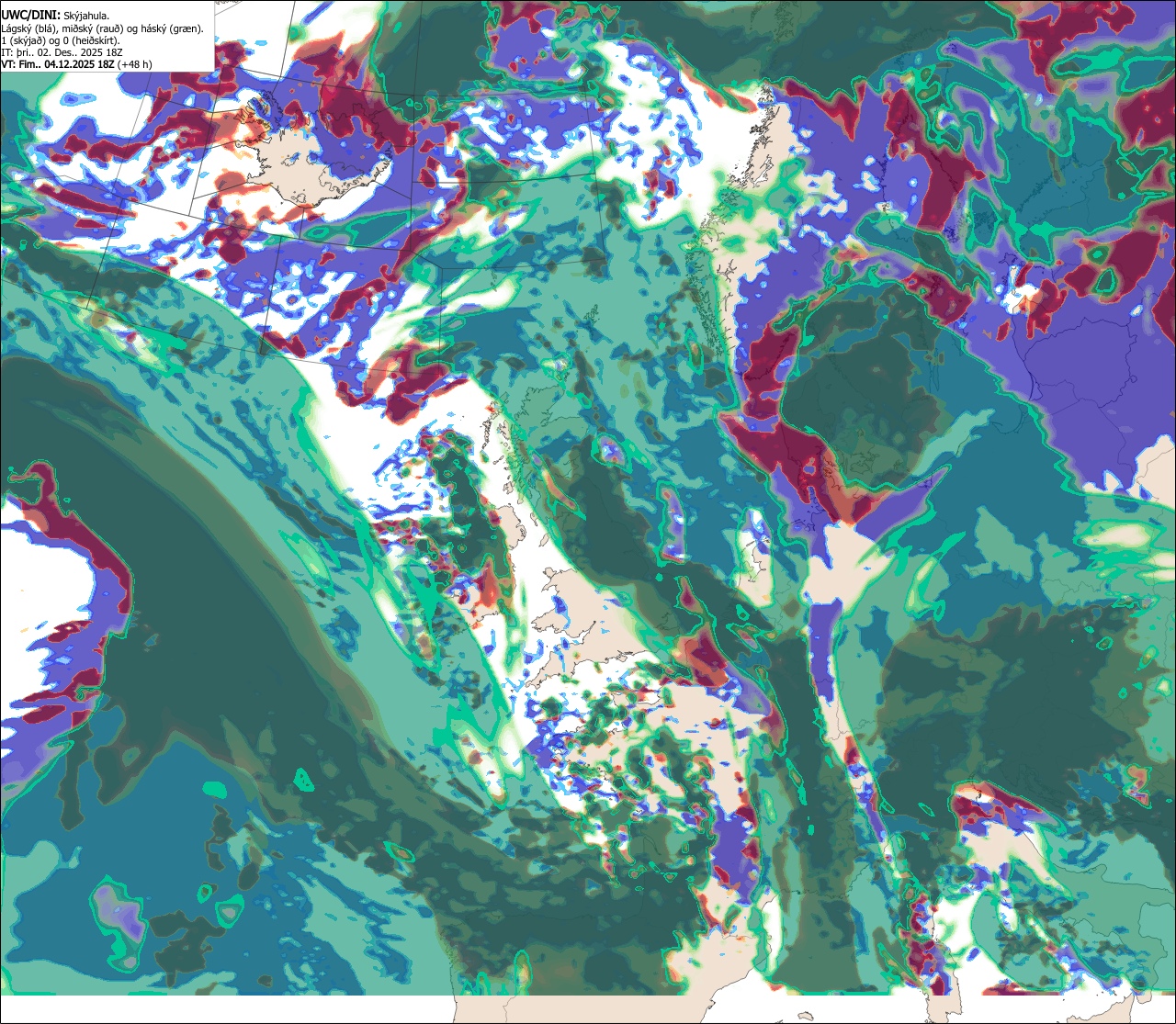Click the 'Lágský (blá), miðský (rauð)' legend line
This screenshot has height=1024, width=1176.
coord(103,28)
